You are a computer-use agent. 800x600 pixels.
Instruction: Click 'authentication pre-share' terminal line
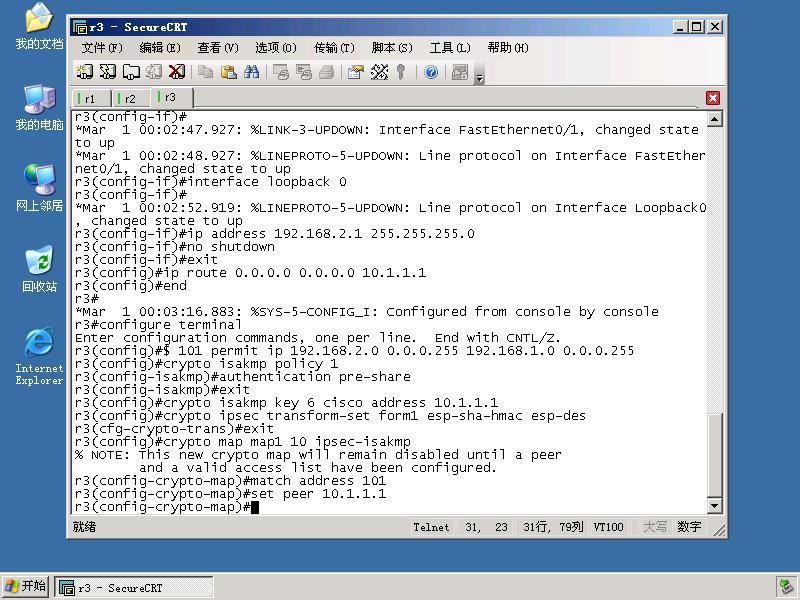242,377
